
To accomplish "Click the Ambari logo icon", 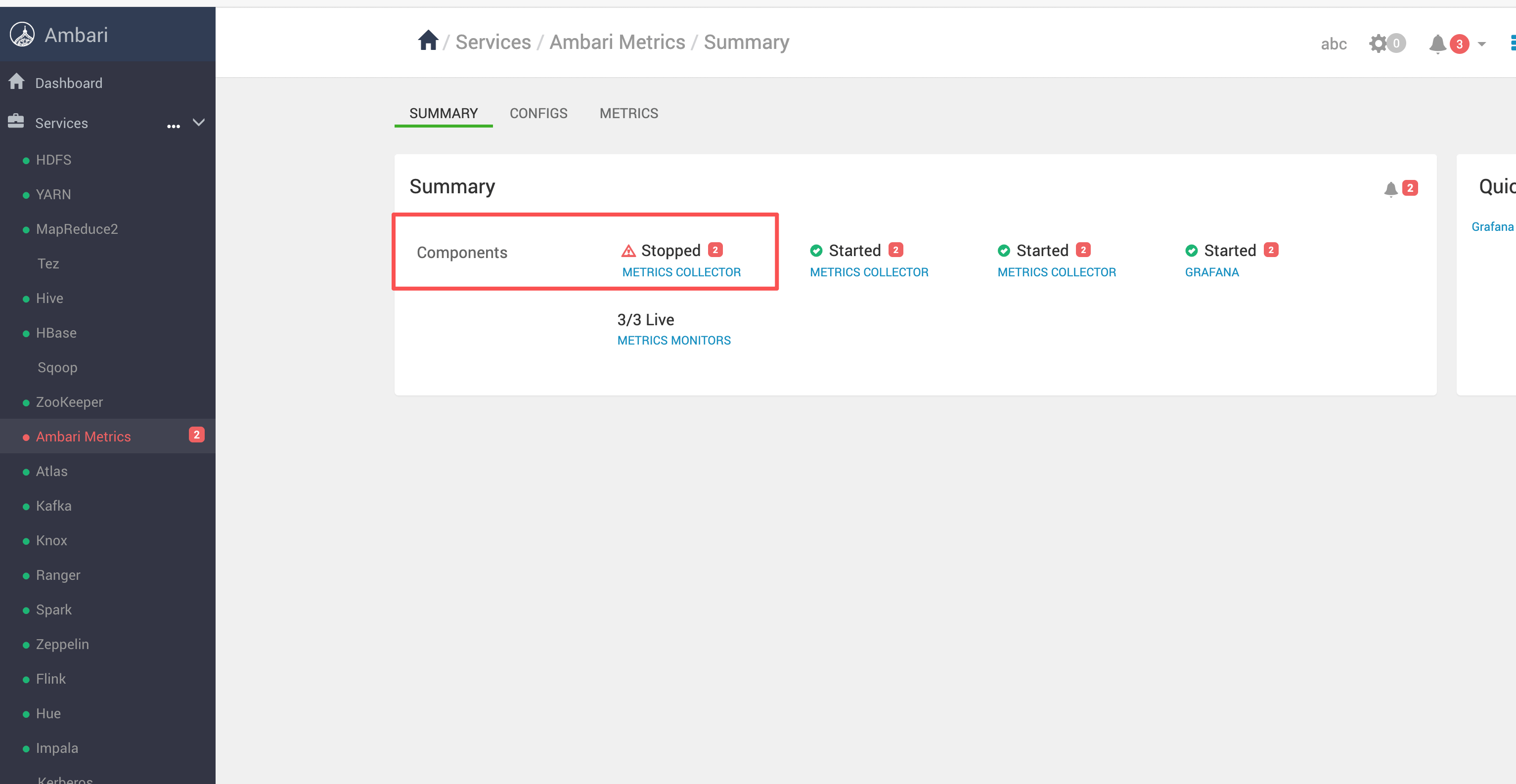I will (22, 34).
